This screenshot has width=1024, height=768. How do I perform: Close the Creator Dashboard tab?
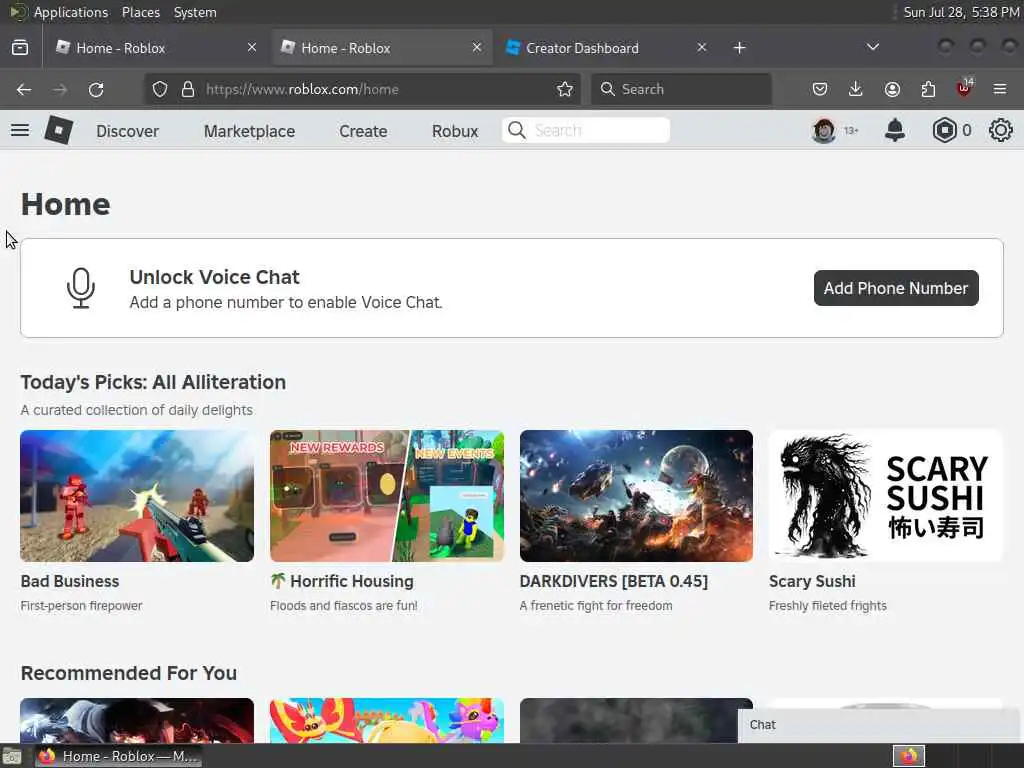point(701,48)
